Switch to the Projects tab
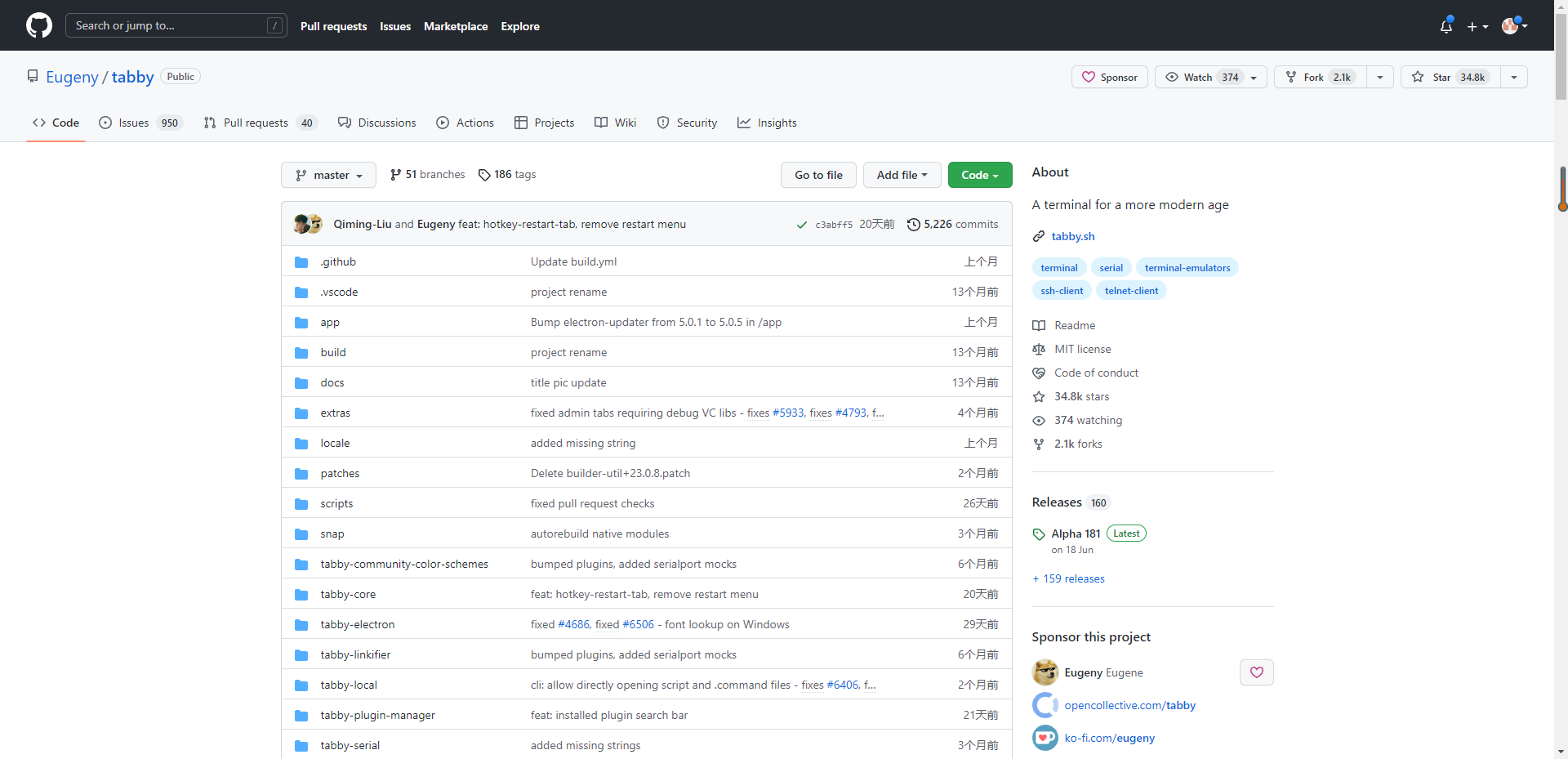Screen dimensions: 1568x759 [x=545, y=123]
